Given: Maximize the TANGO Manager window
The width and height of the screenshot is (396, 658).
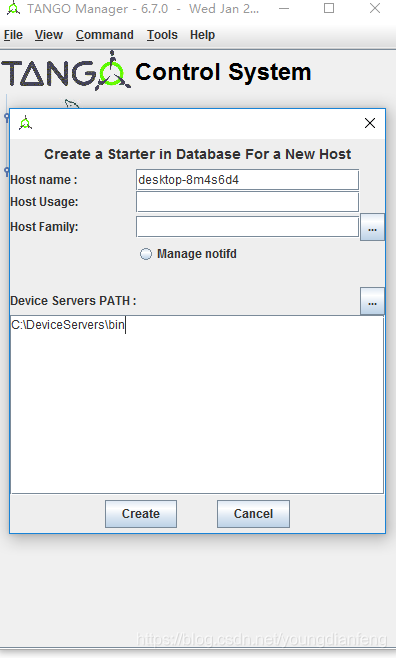Looking at the screenshot, I should point(329,8).
